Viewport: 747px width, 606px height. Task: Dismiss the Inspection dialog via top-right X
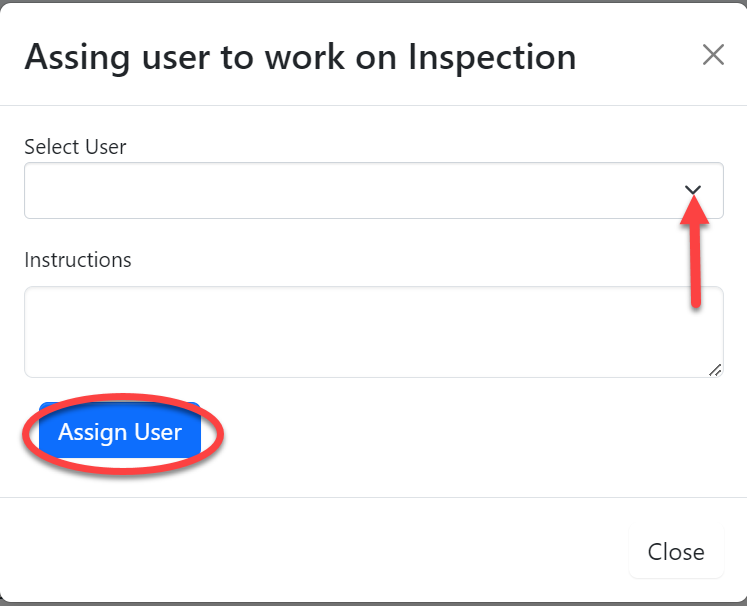[713, 55]
